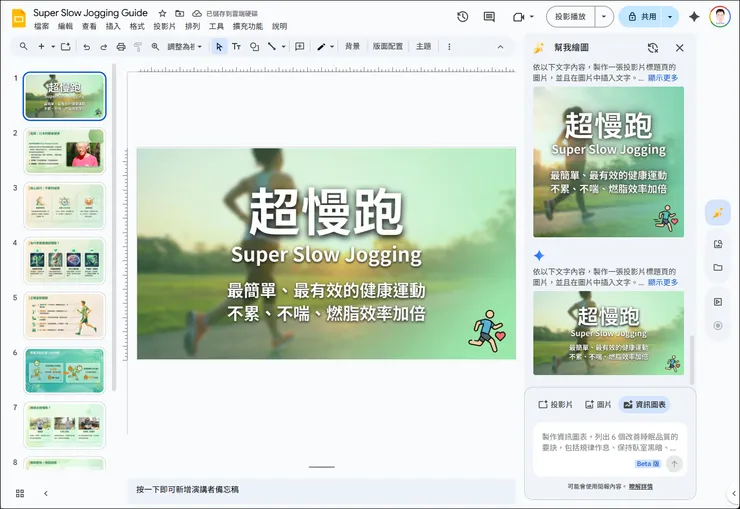Image resolution: width=740 pixels, height=509 pixels.
Task: Collapse the toolbar with up chevron
Action: click(500, 47)
